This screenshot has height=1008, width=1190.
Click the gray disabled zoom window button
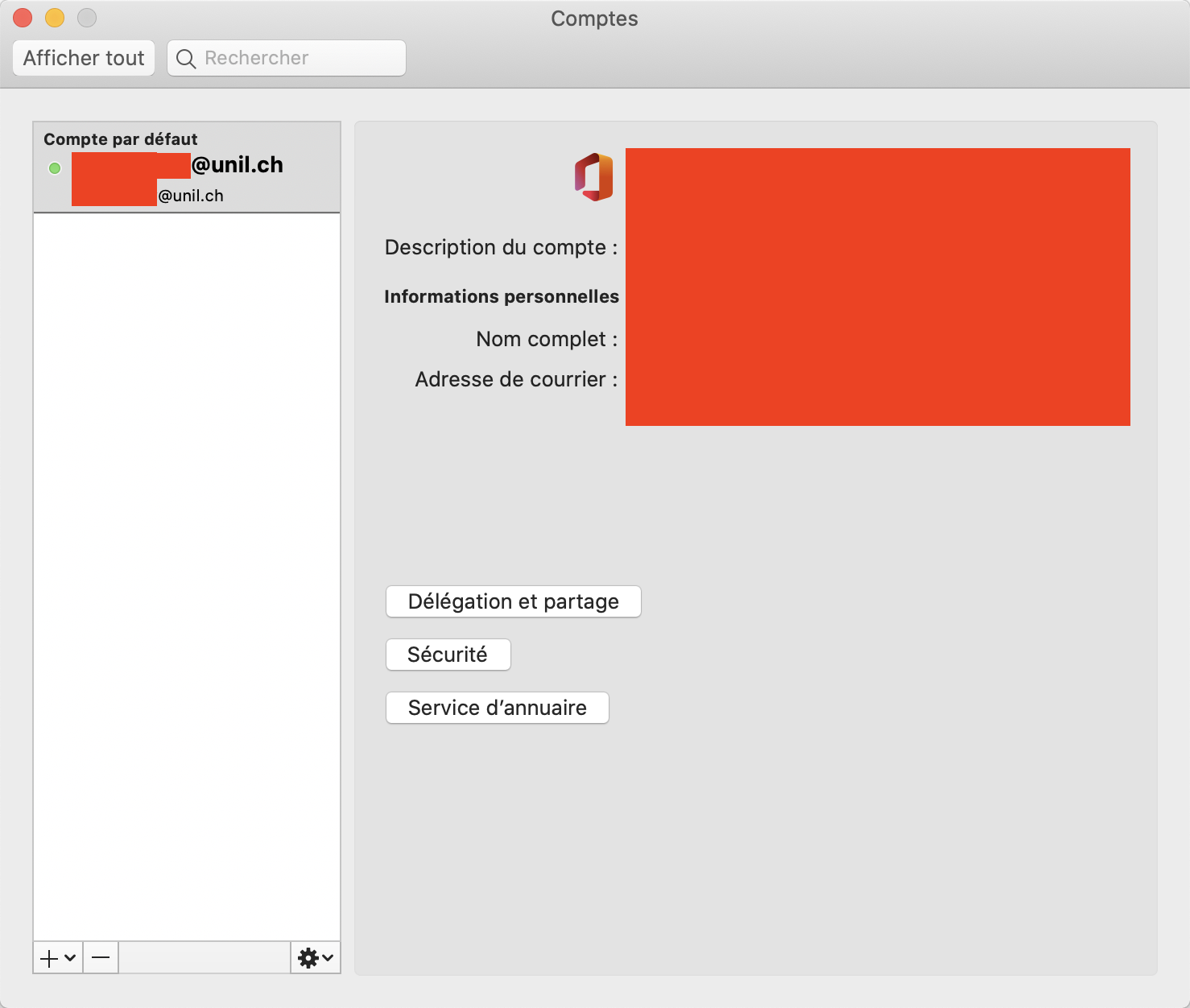(87, 17)
